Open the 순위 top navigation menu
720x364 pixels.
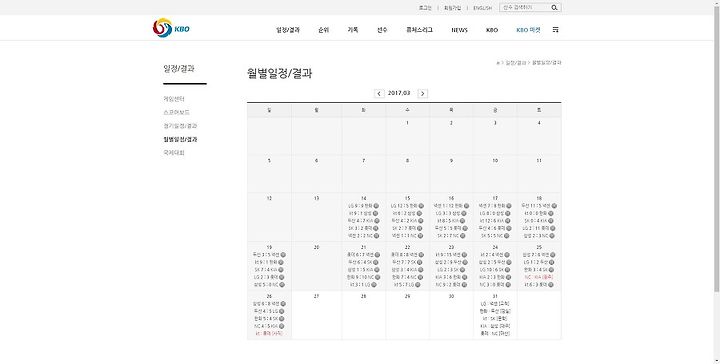coord(323,30)
